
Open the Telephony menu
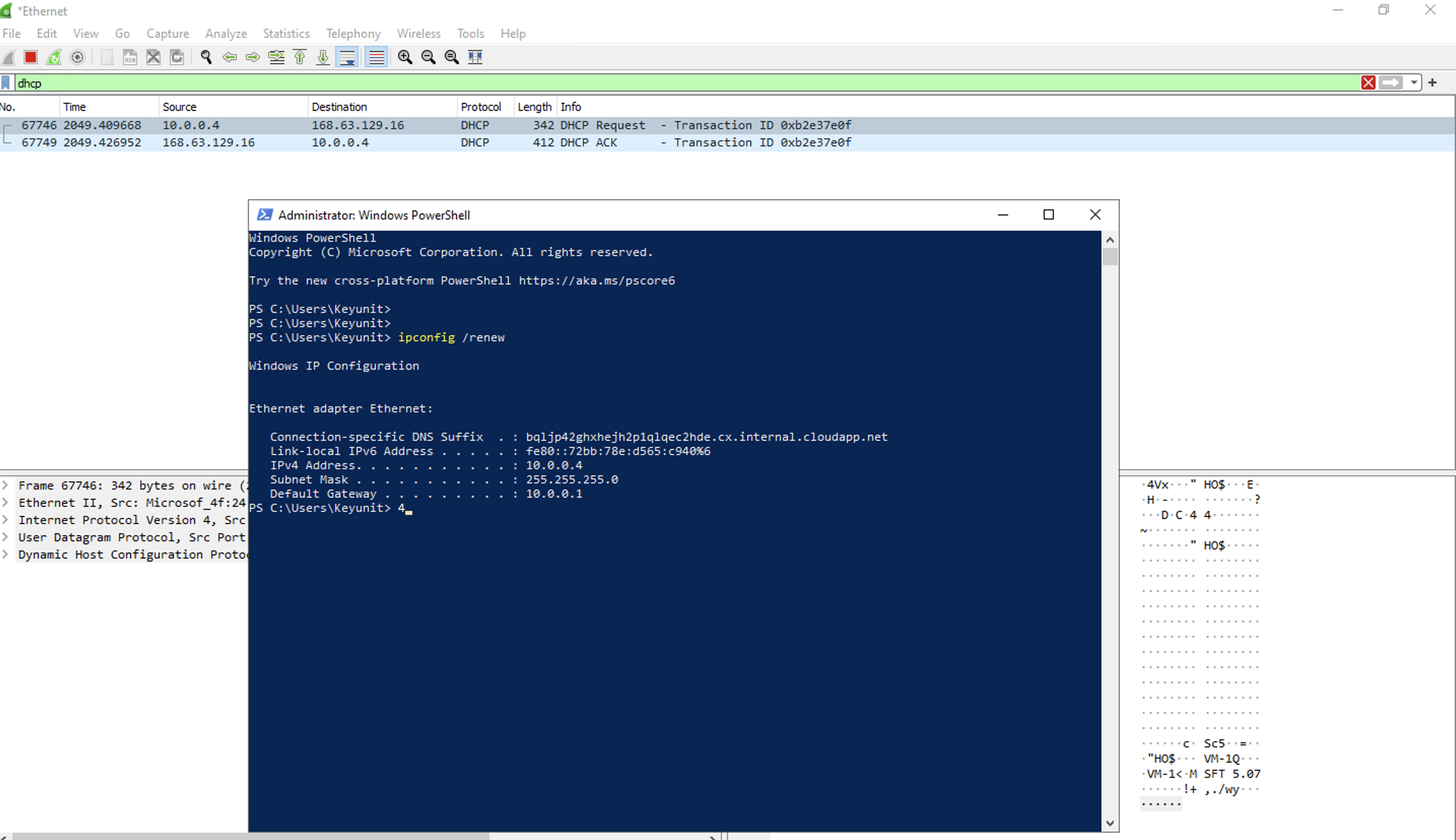click(x=353, y=34)
